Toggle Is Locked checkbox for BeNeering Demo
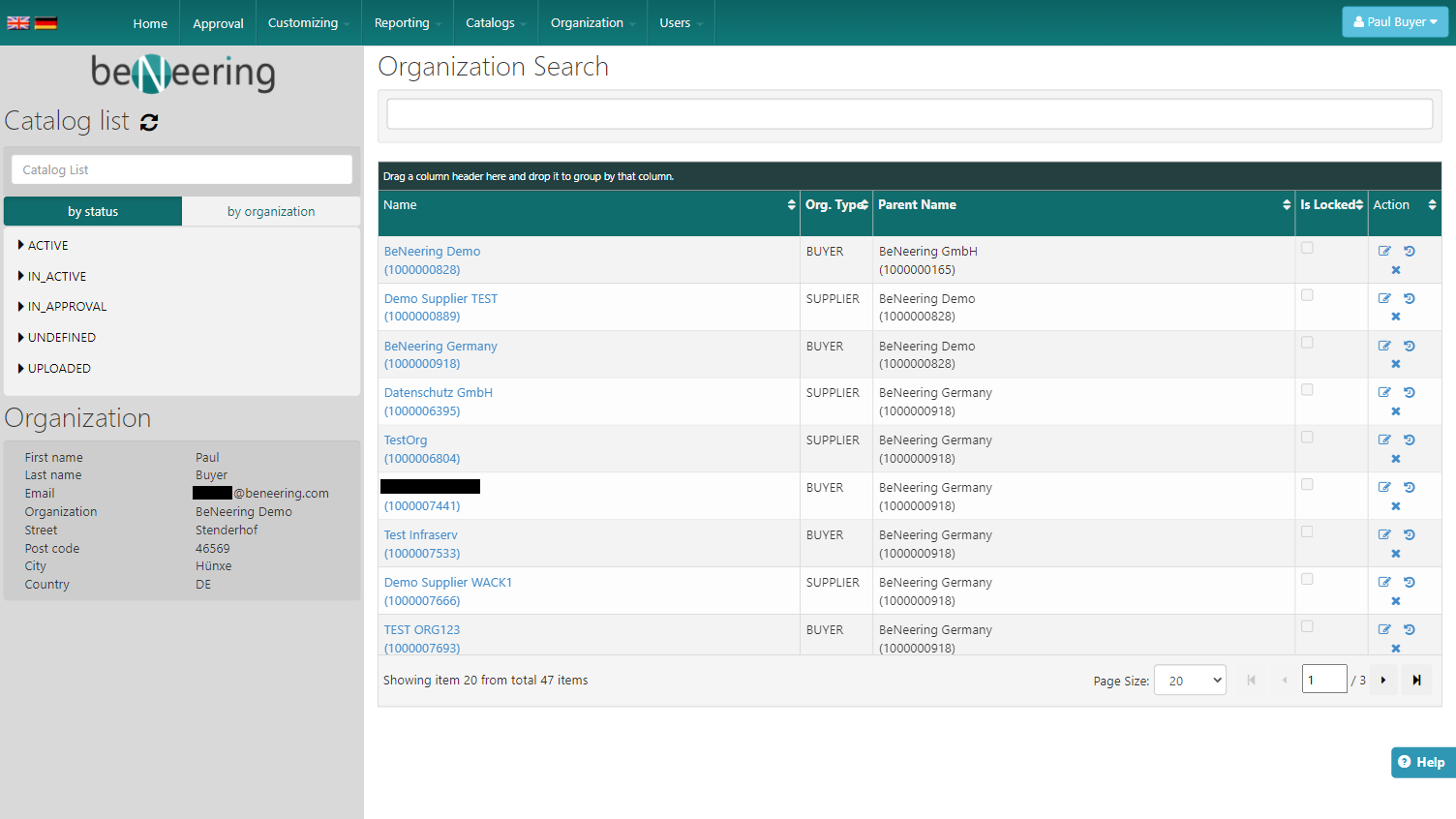Viewport: 1456px width, 819px height. (x=1307, y=248)
